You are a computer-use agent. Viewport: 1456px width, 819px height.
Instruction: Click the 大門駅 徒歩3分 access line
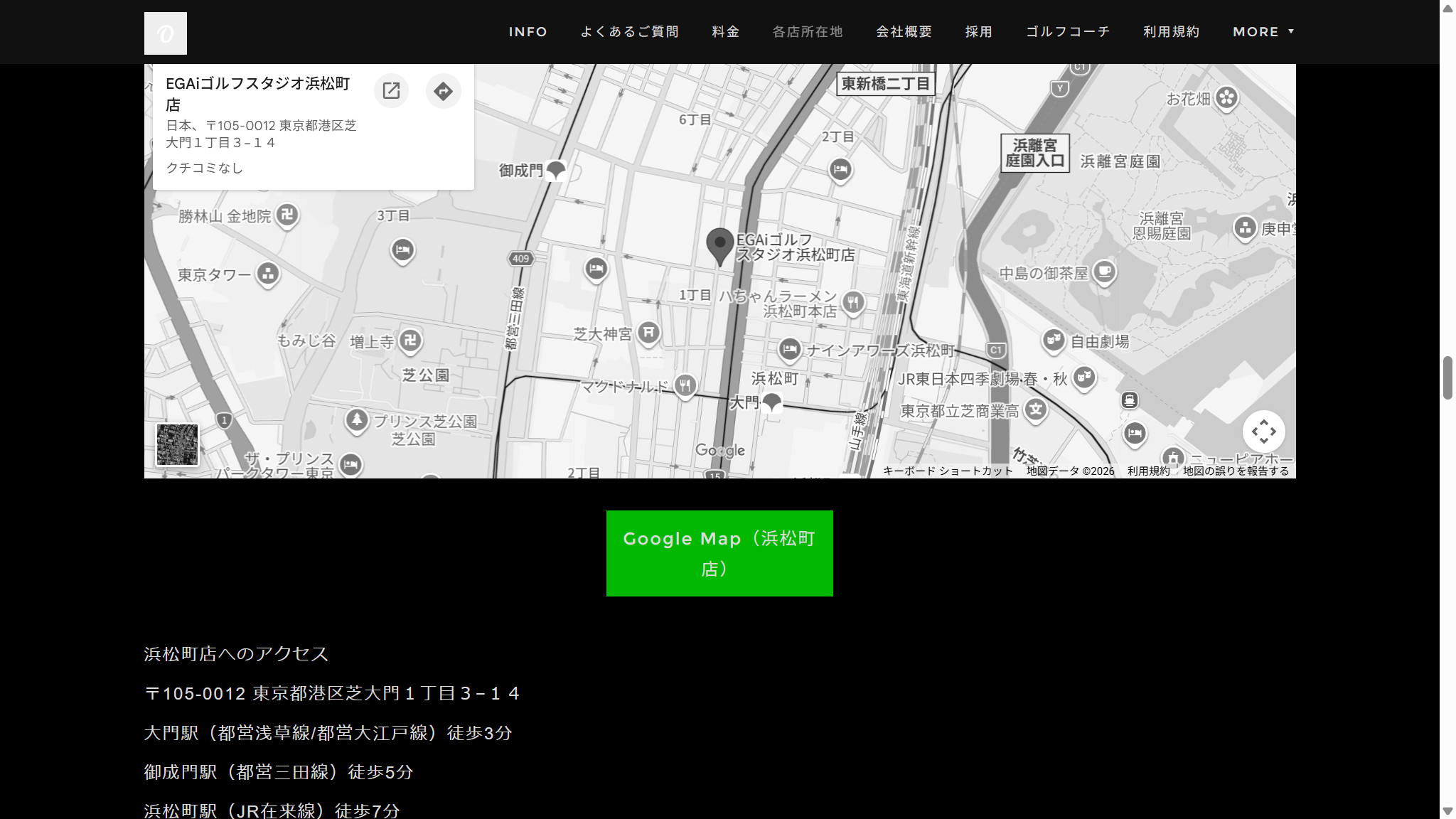328,733
